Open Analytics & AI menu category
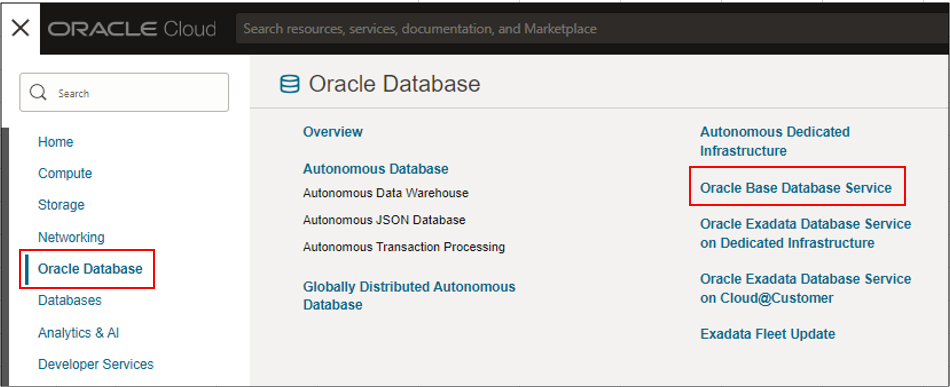The width and height of the screenshot is (950, 387). click(79, 332)
